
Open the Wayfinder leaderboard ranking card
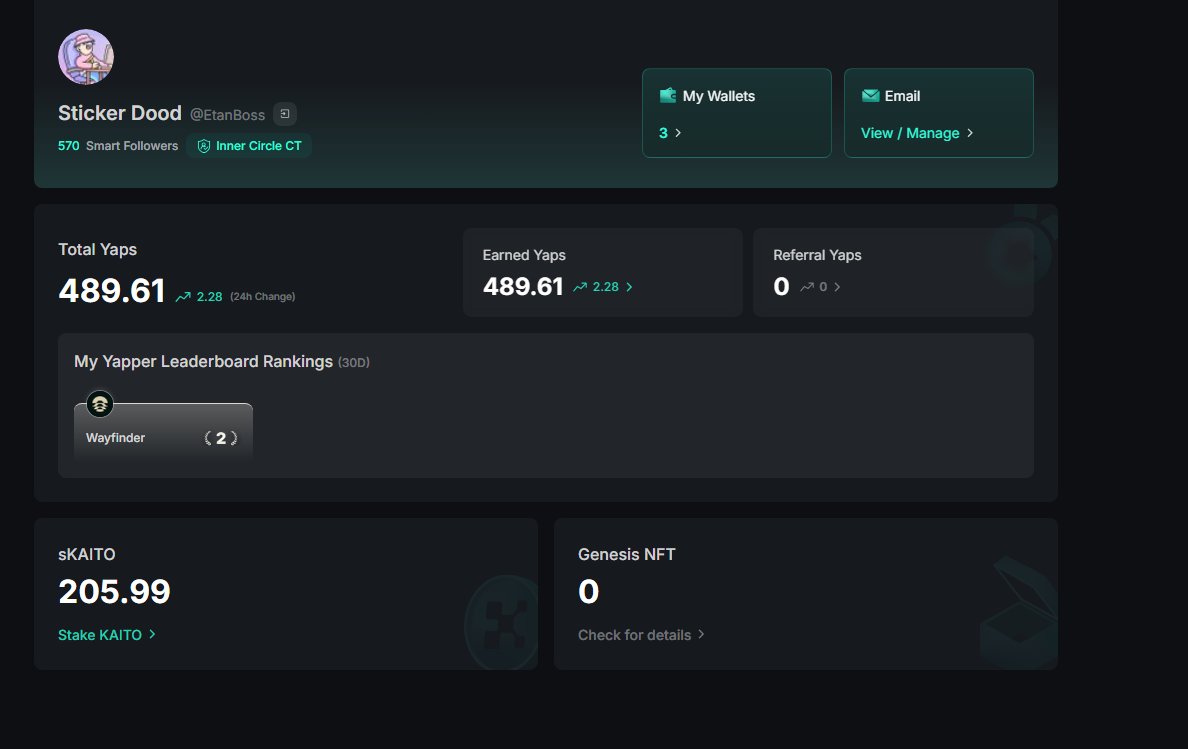point(163,430)
